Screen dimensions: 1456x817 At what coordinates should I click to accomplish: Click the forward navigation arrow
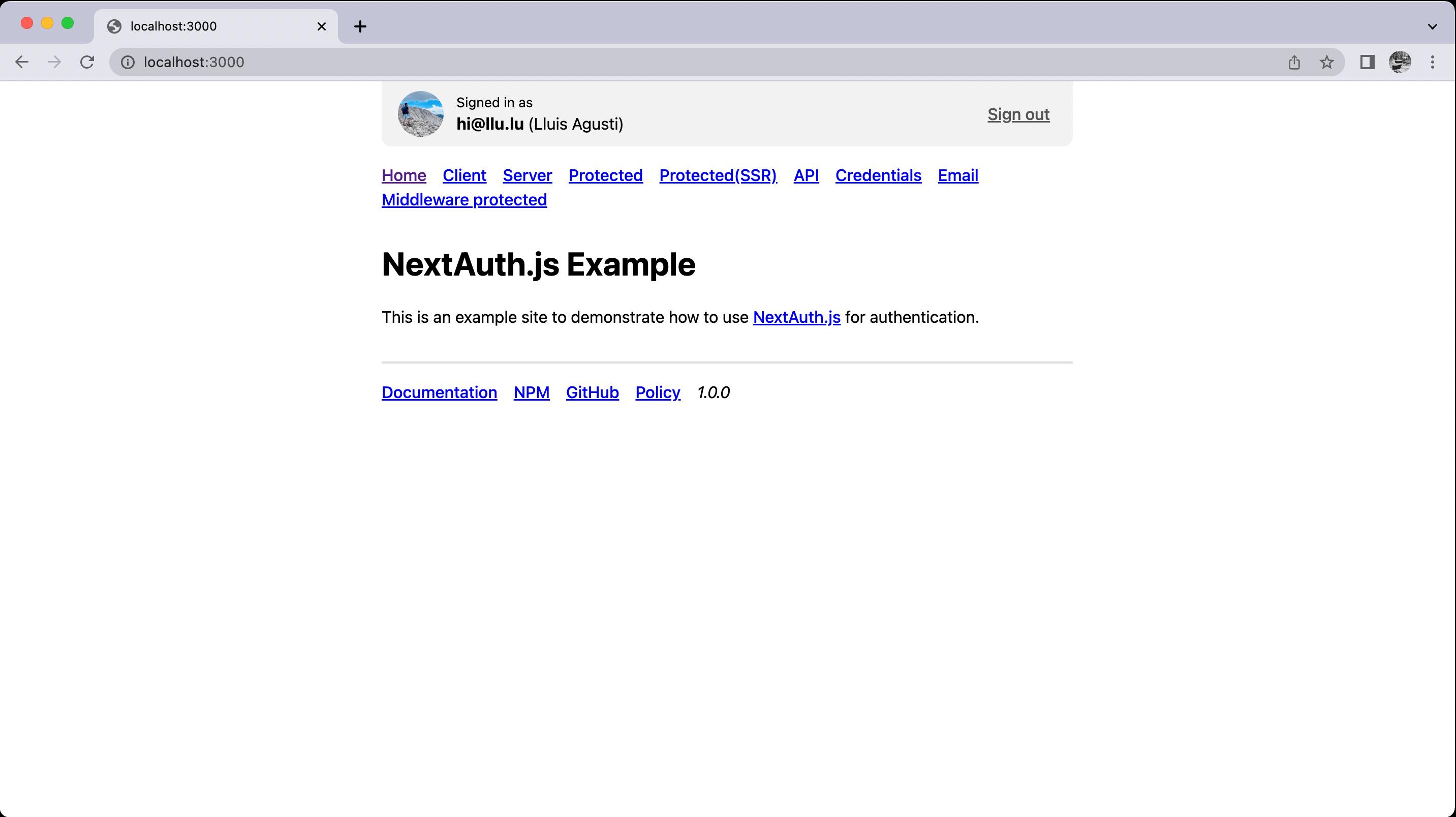coord(54,62)
